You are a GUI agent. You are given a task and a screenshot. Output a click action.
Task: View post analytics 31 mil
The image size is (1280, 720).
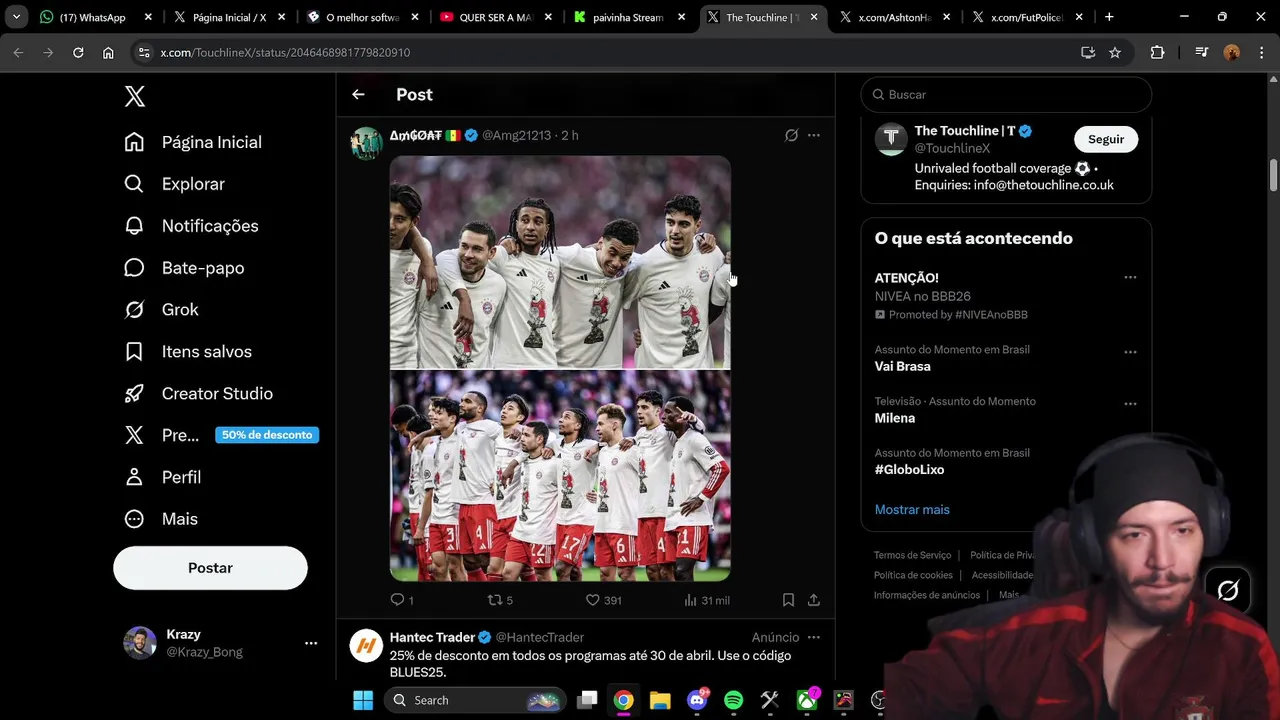(706, 600)
